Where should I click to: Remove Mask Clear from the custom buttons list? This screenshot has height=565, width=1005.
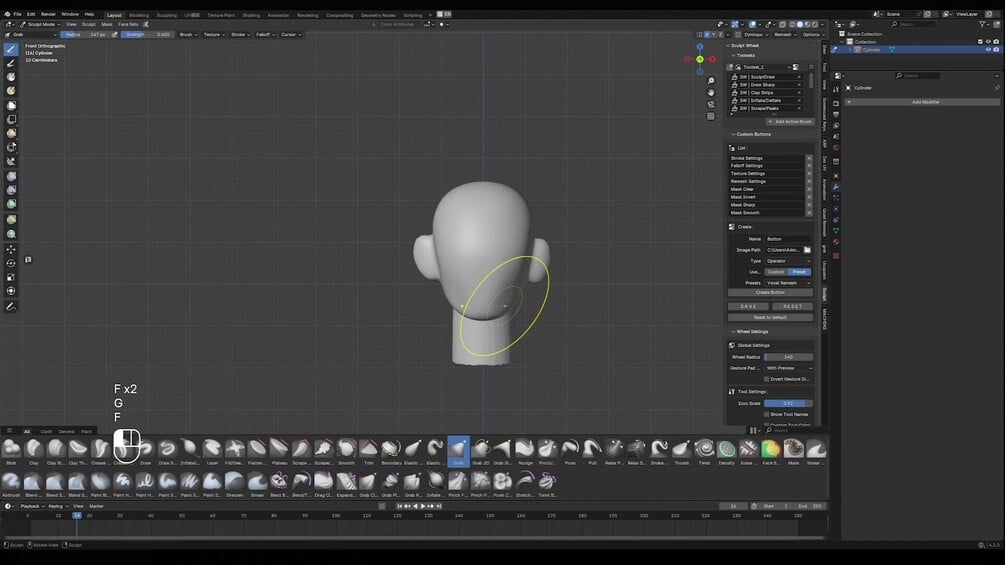809,189
